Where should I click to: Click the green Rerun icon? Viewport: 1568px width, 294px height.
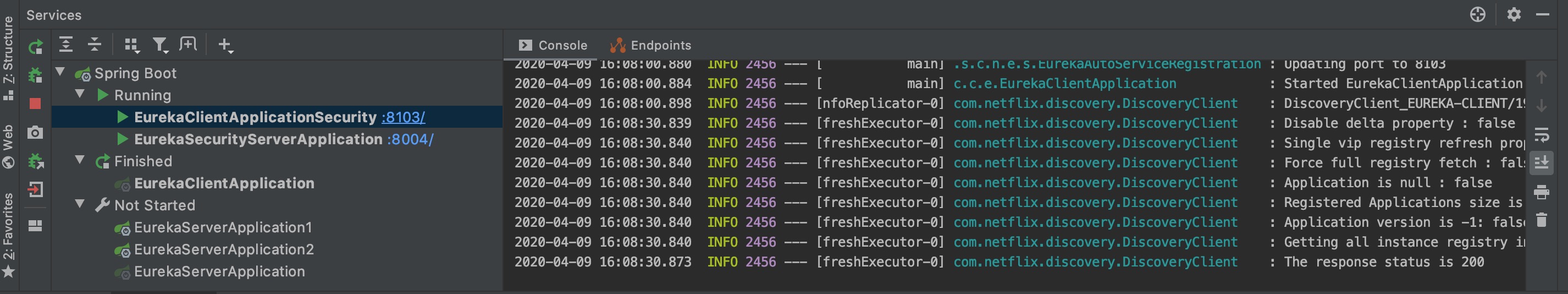coord(35,47)
